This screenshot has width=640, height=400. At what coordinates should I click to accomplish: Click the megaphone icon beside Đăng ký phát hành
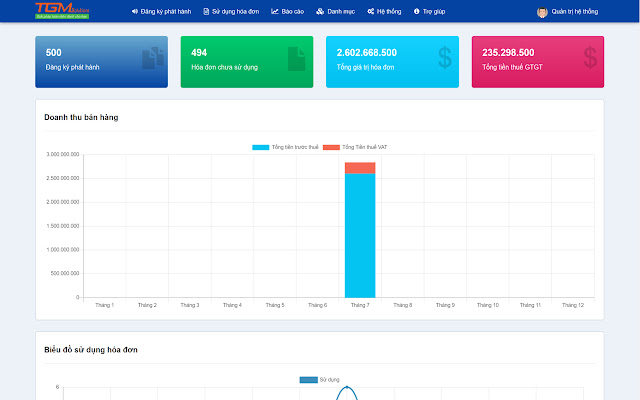(x=135, y=11)
